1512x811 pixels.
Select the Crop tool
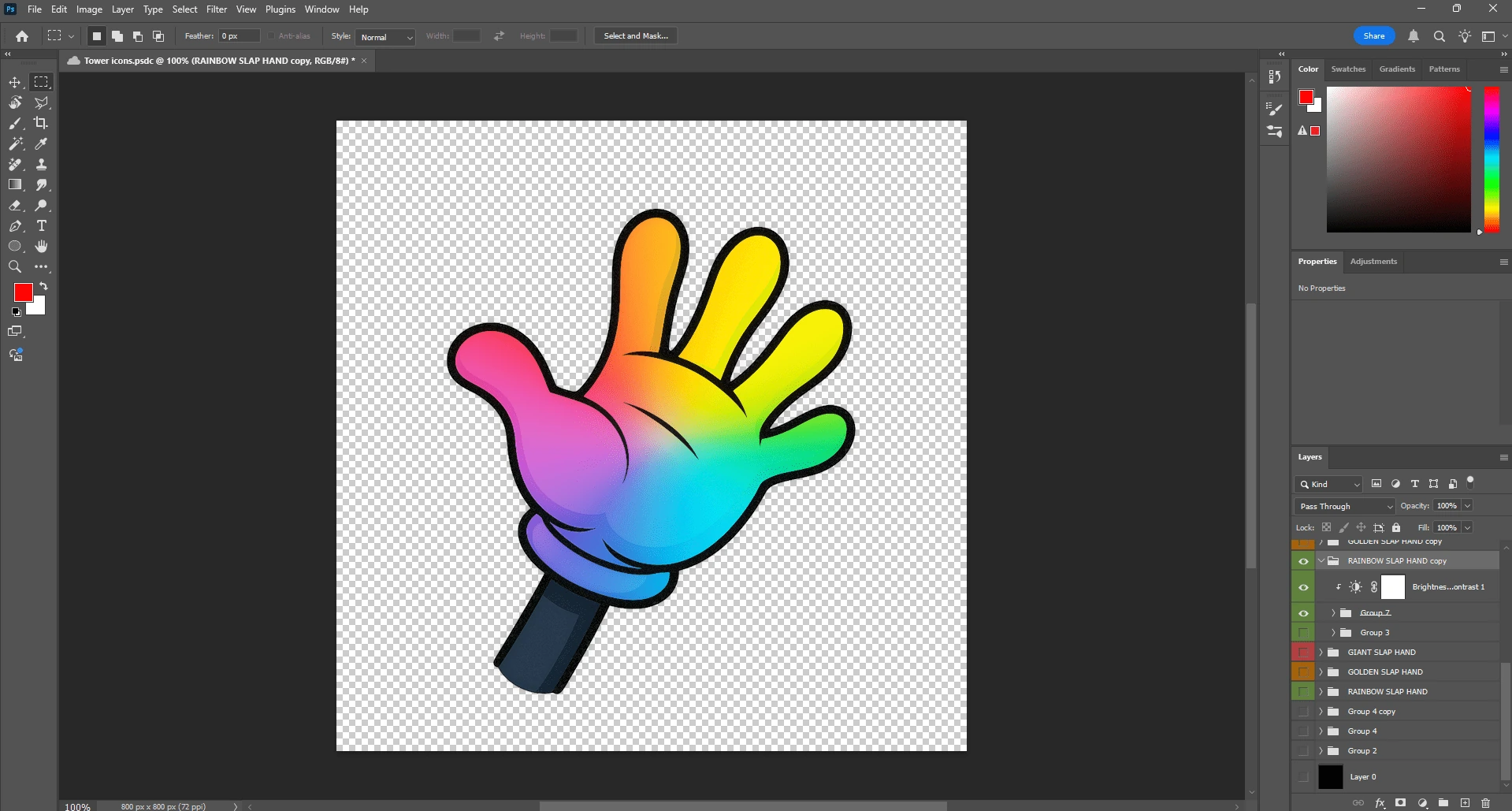tap(41, 123)
